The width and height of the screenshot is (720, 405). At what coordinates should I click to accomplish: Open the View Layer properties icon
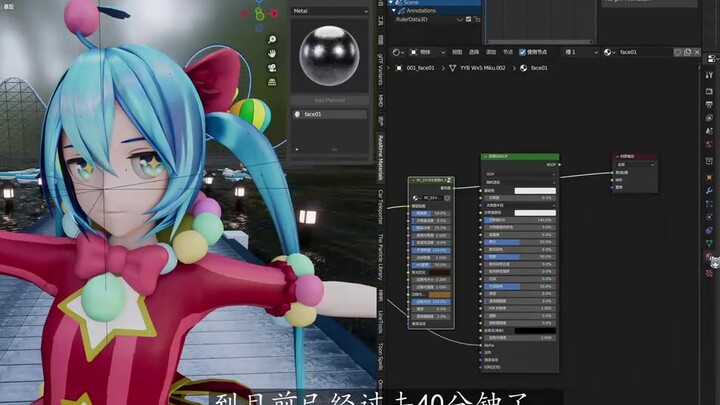click(709, 118)
